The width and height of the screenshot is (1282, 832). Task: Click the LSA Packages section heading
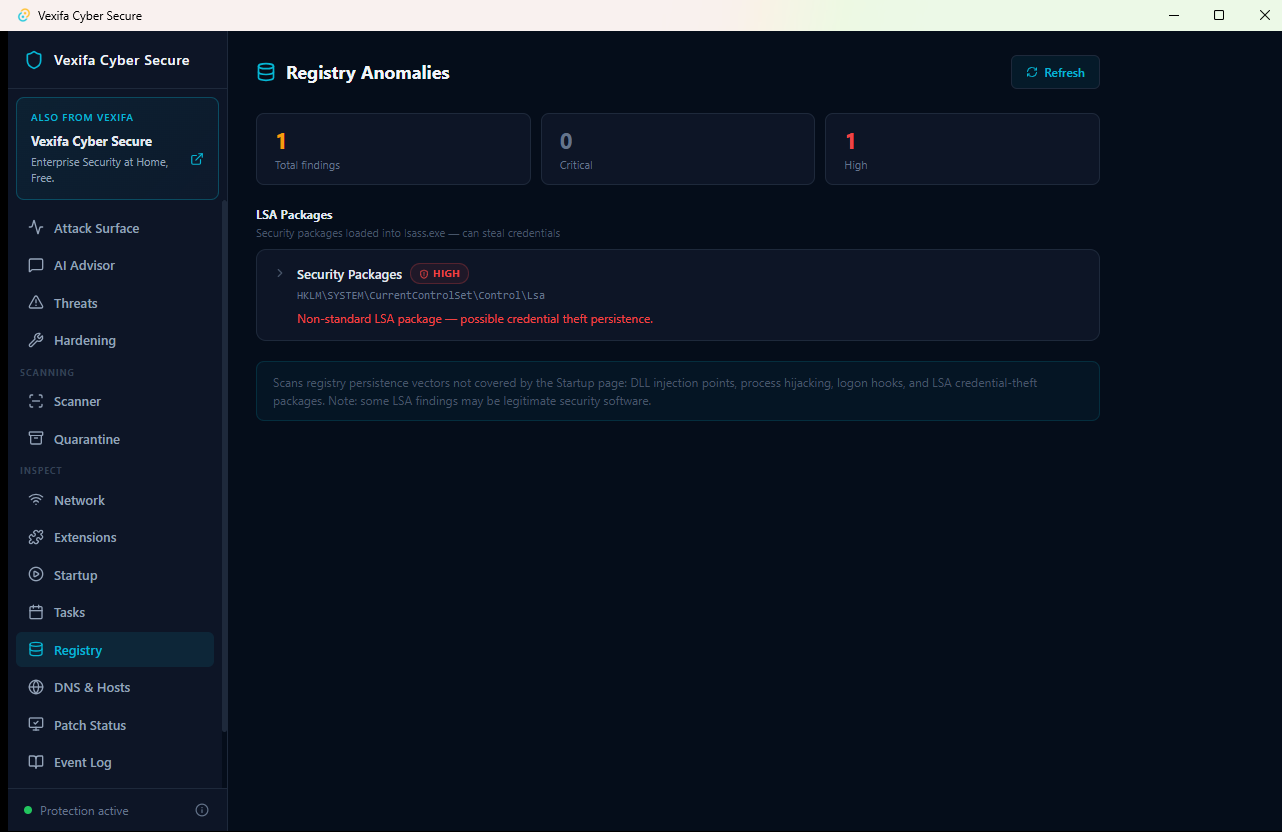click(294, 215)
